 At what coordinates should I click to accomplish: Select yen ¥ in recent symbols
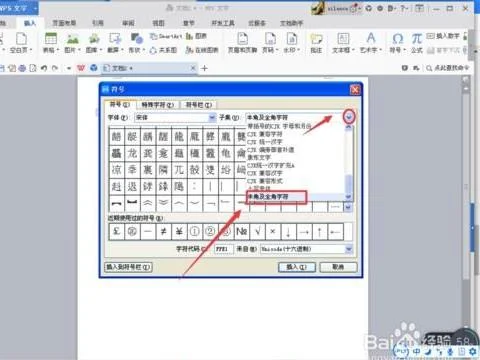[179, 231]
